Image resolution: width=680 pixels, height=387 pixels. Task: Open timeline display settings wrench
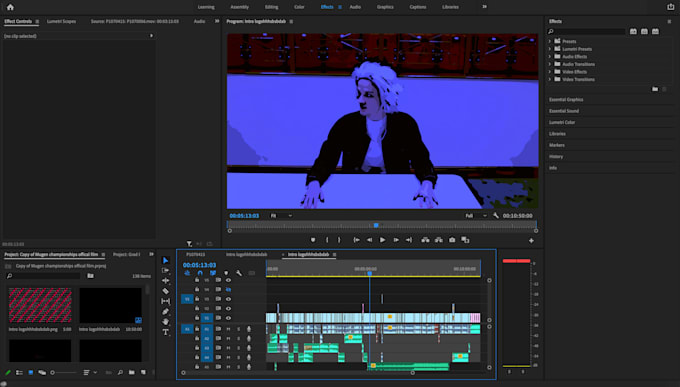pos(239,273)
